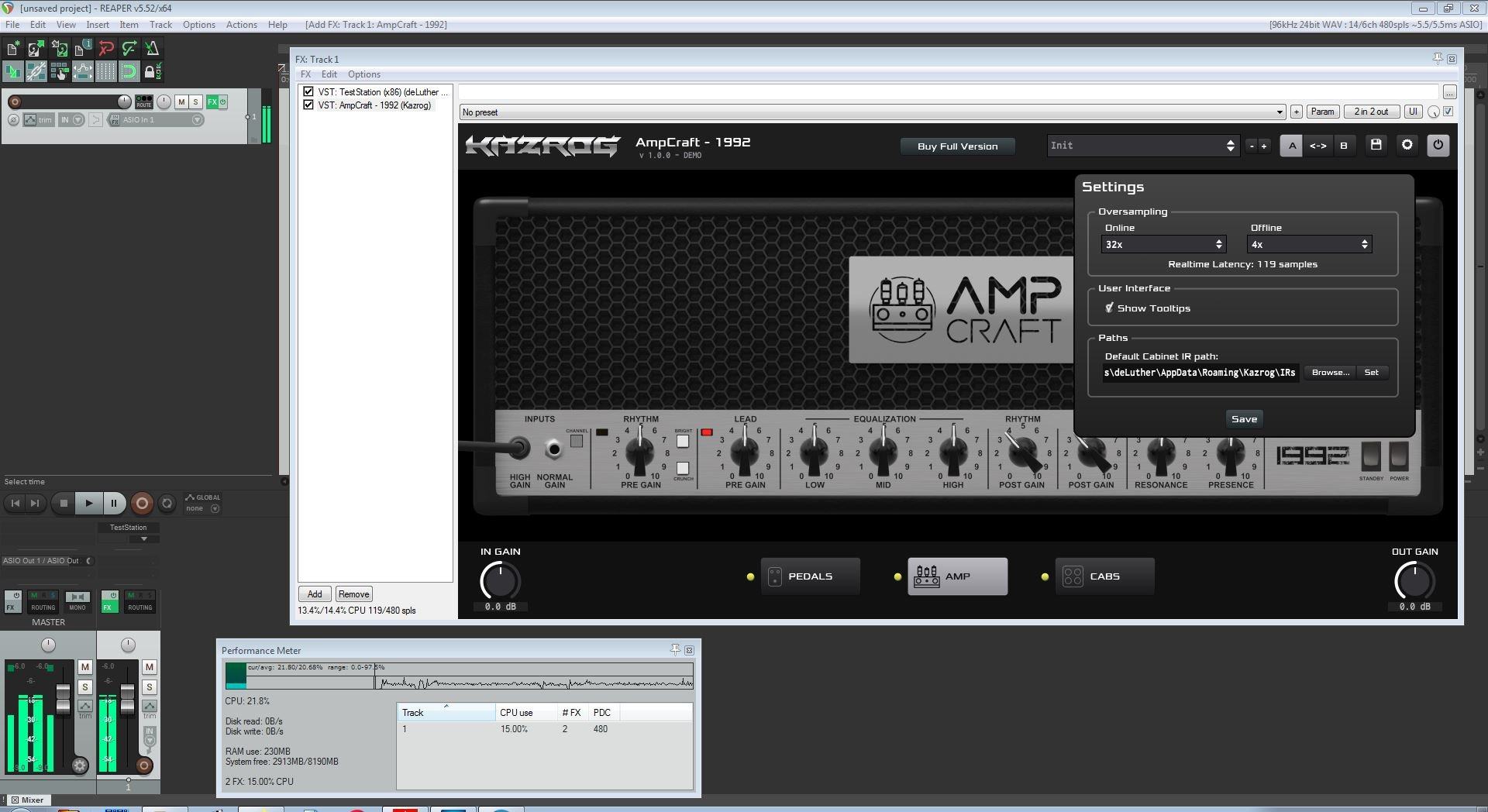Click the red Undo toolbar icon

[105, 48]
